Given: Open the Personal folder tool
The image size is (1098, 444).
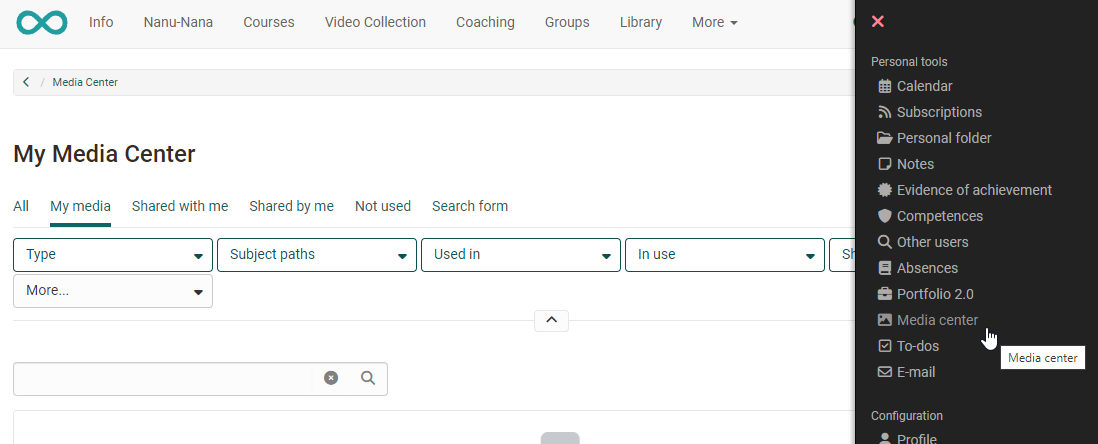Looking at the screenshot, I should pos(943,138).
